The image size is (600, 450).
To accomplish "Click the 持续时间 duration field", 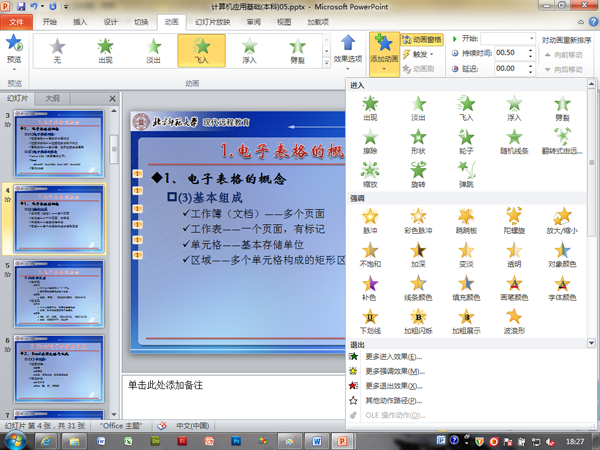I will point(514,52).
